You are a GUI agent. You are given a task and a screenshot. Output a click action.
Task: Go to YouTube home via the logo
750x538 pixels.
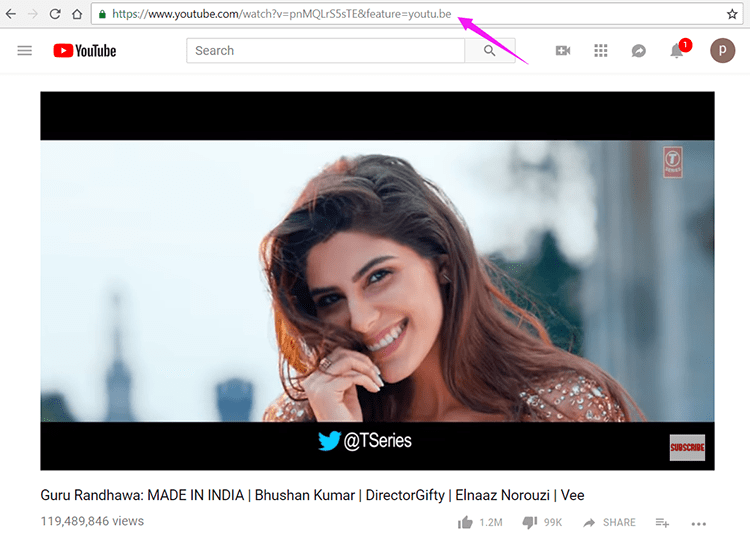(85, 51)
